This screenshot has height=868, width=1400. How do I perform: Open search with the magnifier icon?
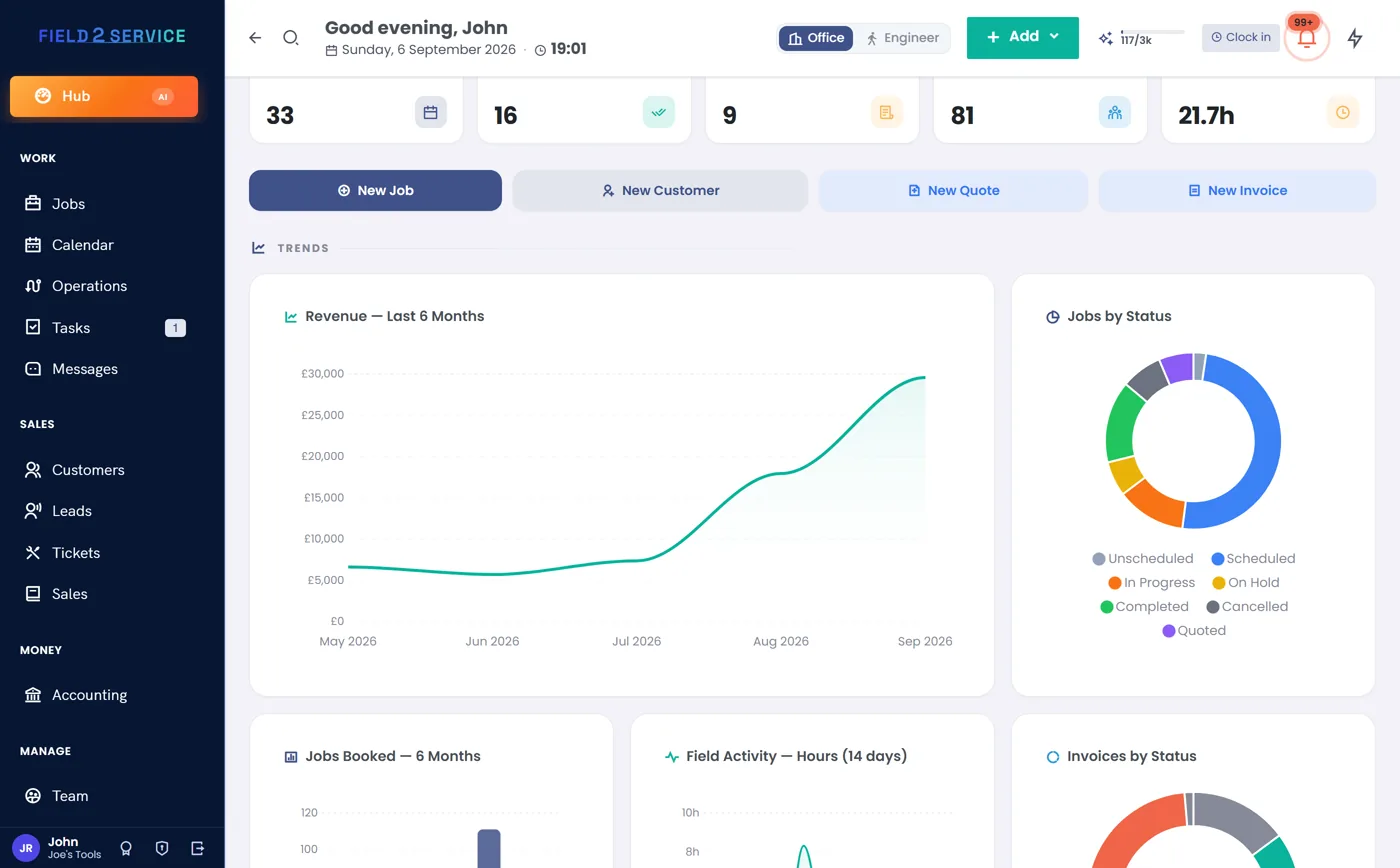[x=291, y=38]
